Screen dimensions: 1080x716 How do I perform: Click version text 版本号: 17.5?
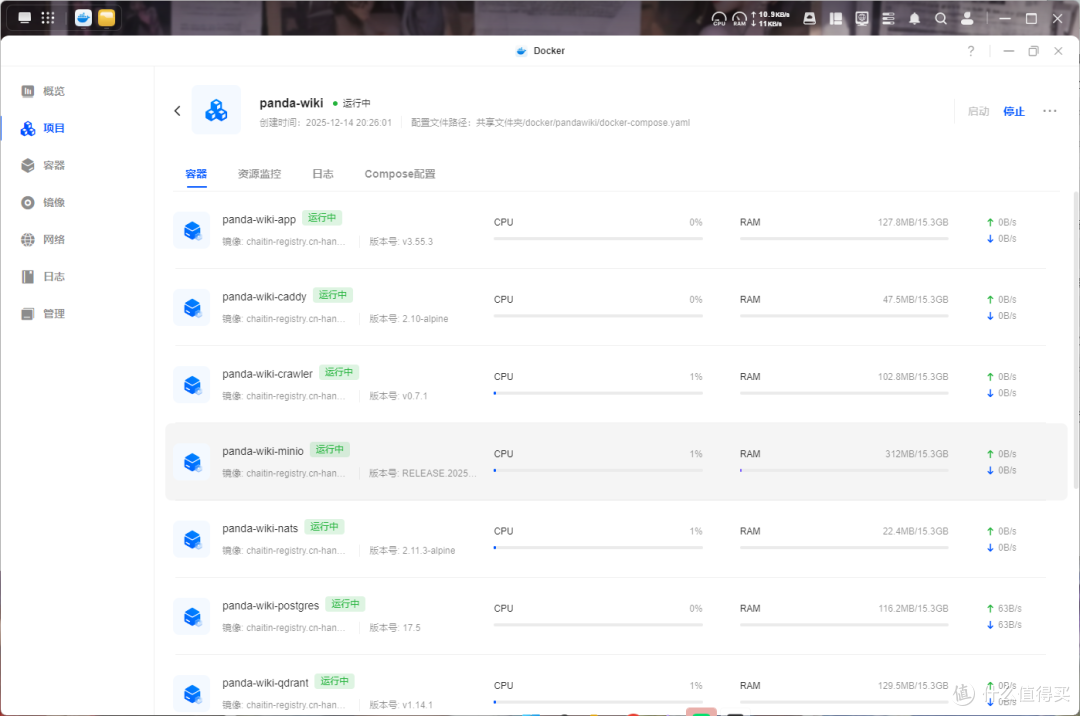(395, 628)
